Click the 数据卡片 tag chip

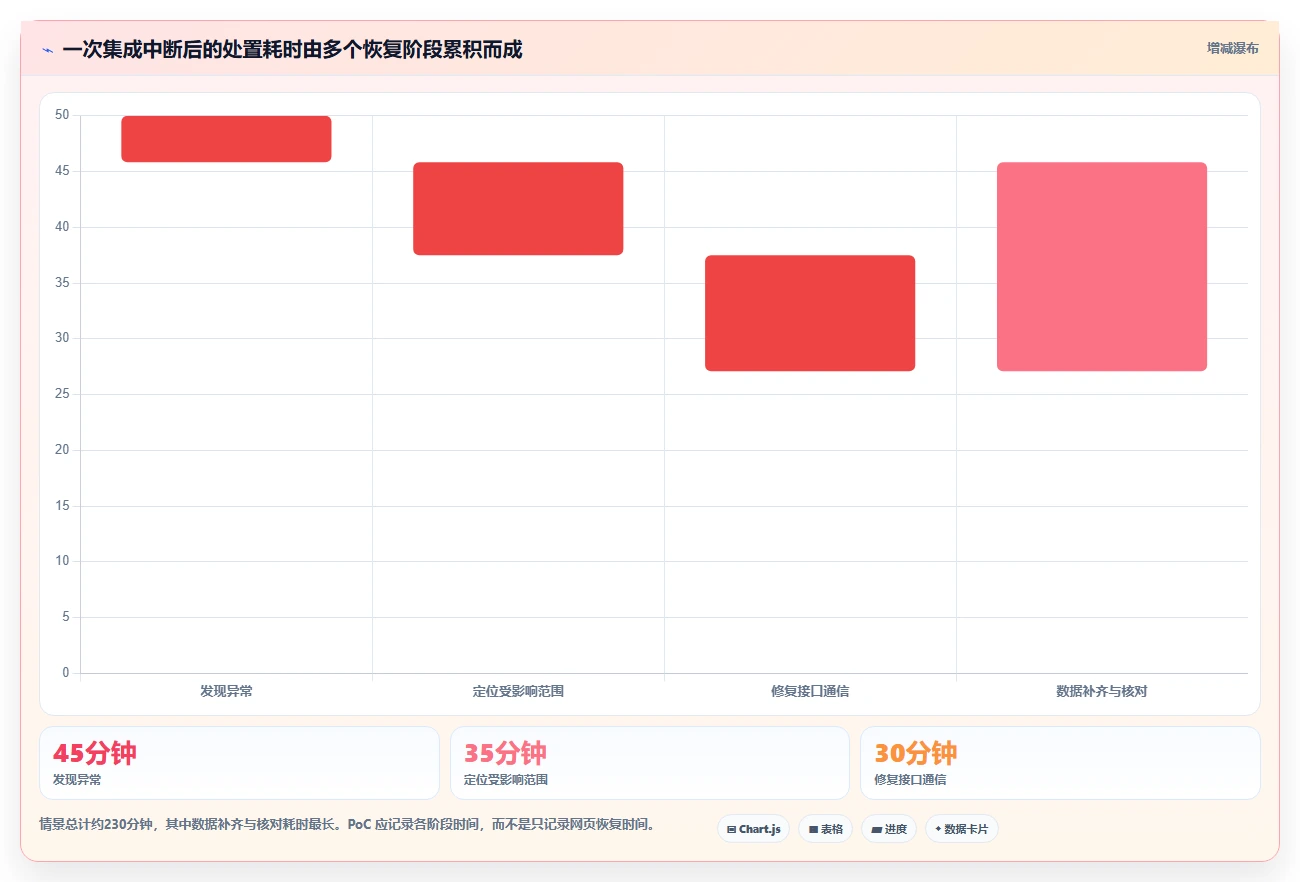pyautogui.click(x=961, y=829)
